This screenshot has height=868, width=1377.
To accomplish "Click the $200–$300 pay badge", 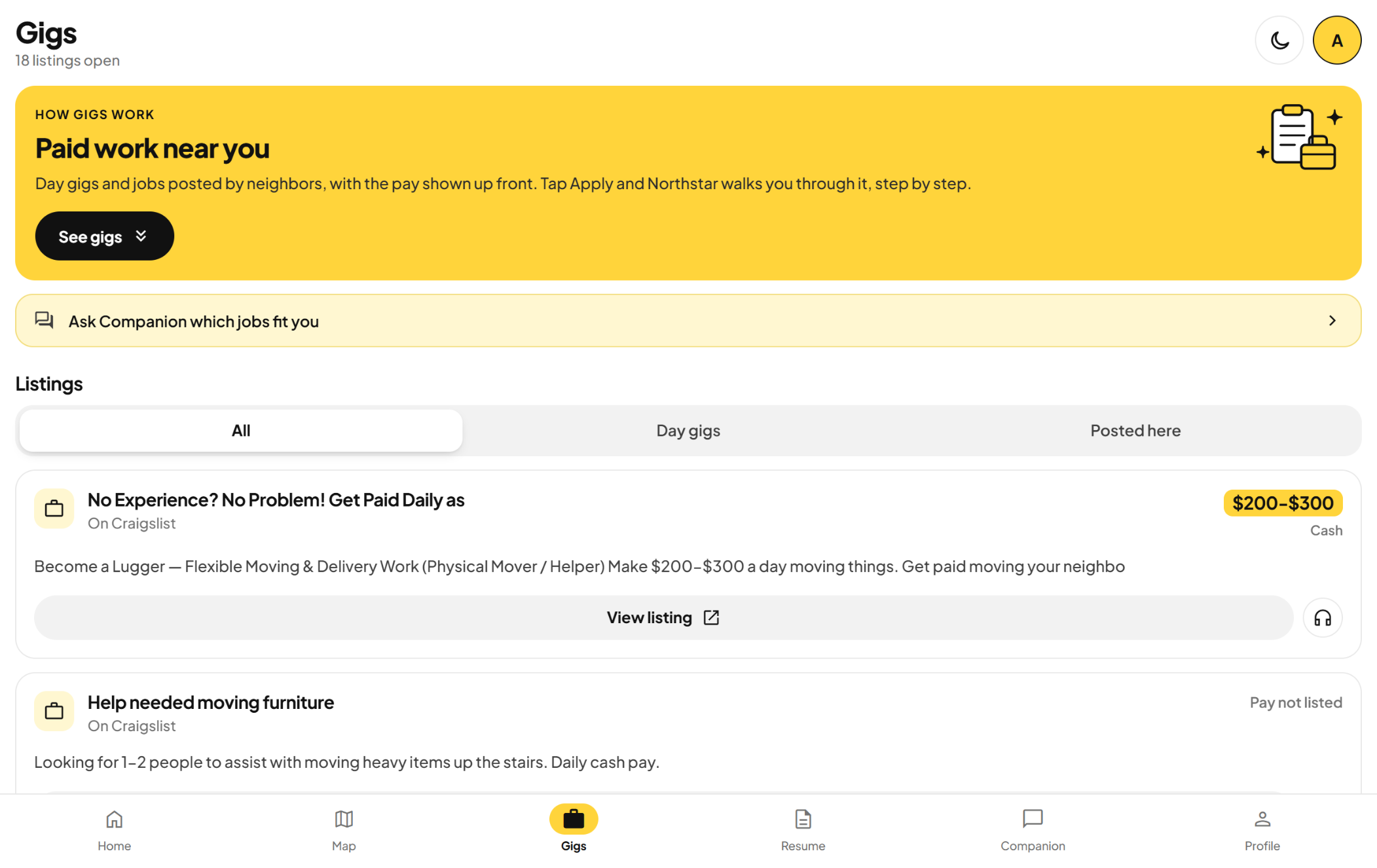I will 1283,503.
